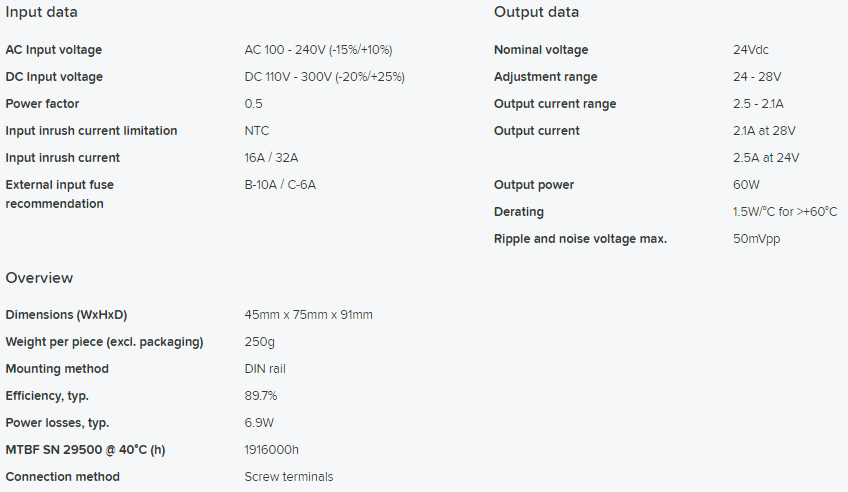Click the 2.5A at 24V text
The height and width of the screenshot is (492, 848).
click(x=766, y=158)
